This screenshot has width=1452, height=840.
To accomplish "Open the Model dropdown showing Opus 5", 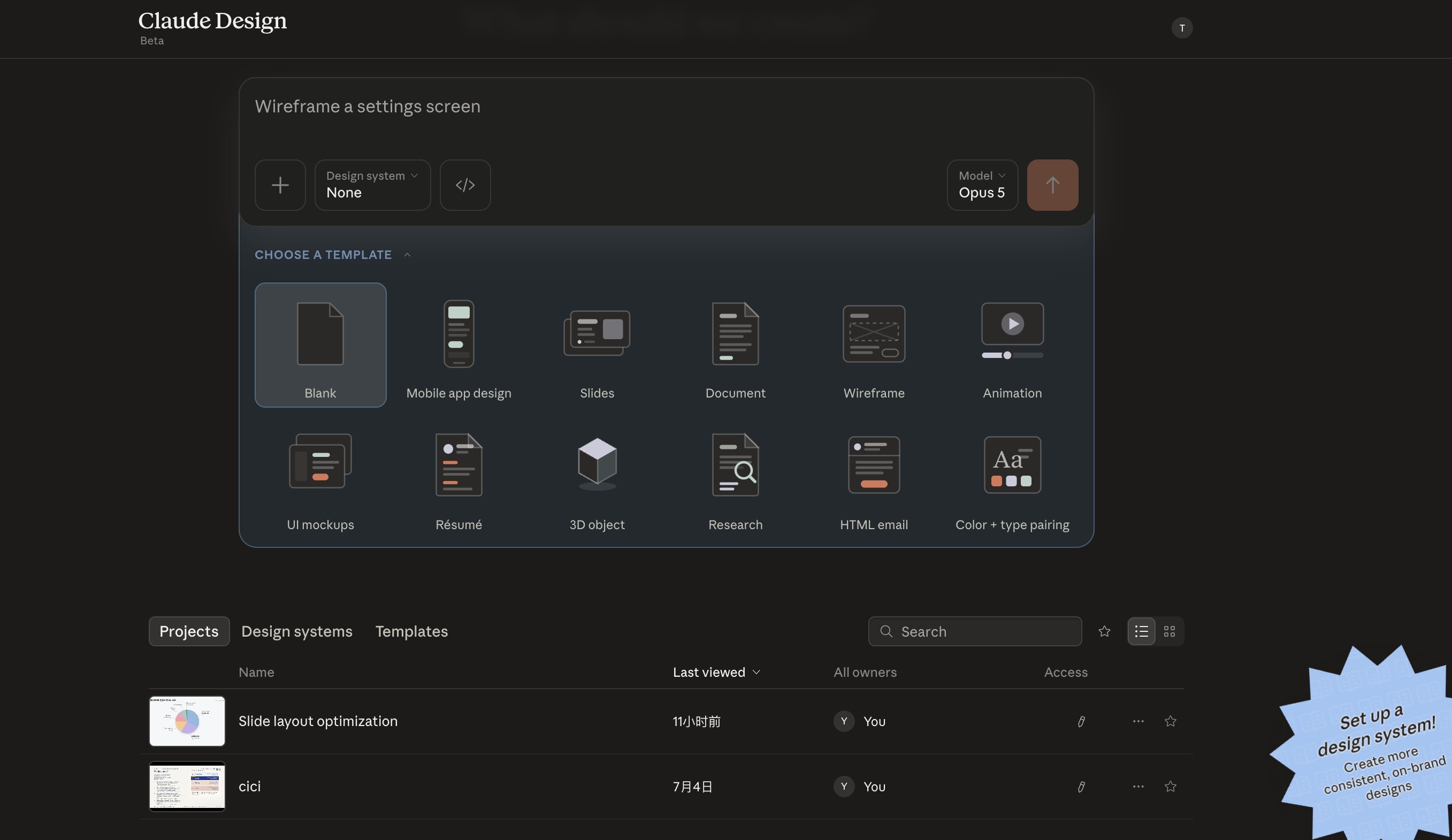I will (x=982, y=185).
